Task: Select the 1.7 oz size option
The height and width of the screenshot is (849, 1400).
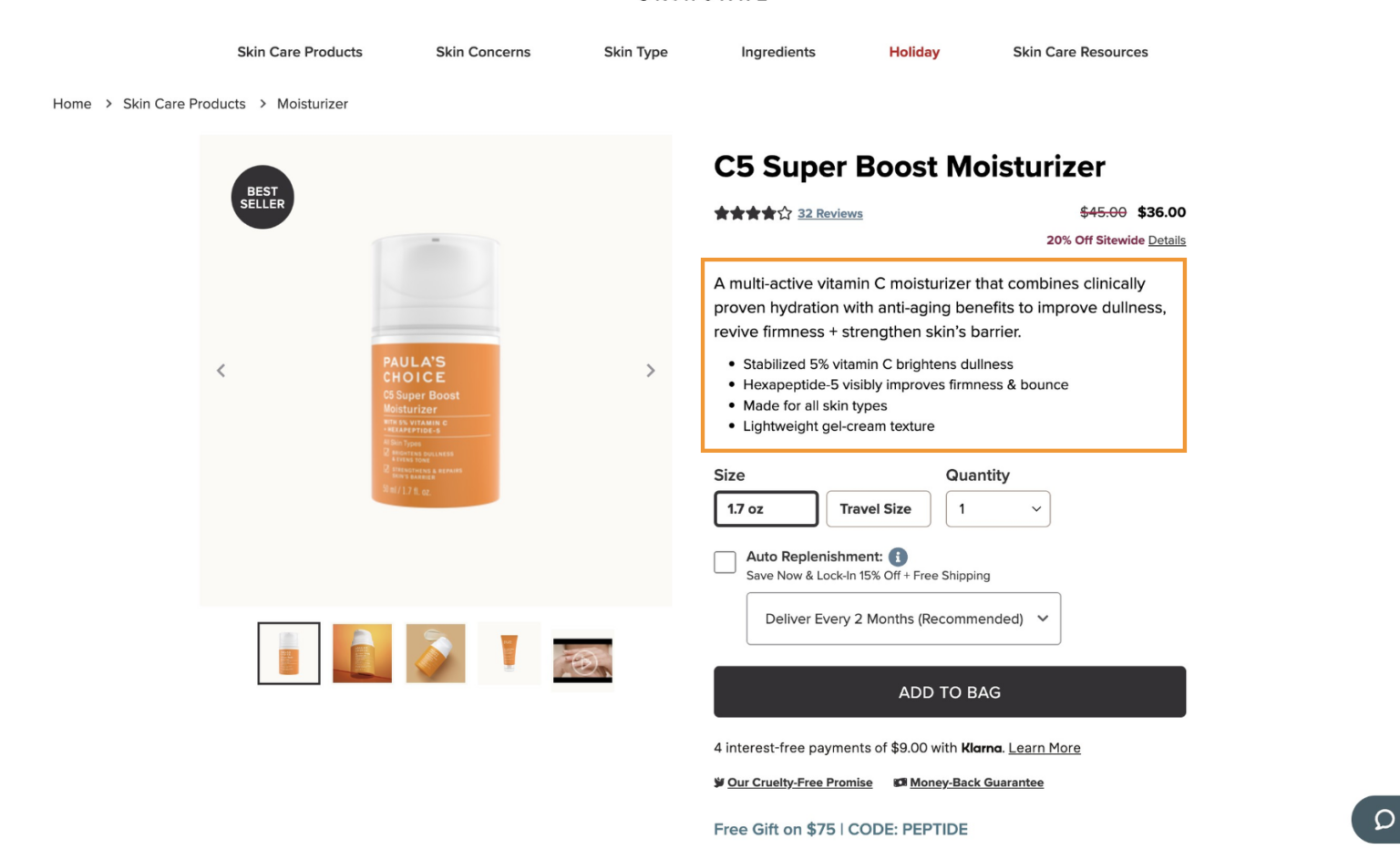Action: point(766,509)
